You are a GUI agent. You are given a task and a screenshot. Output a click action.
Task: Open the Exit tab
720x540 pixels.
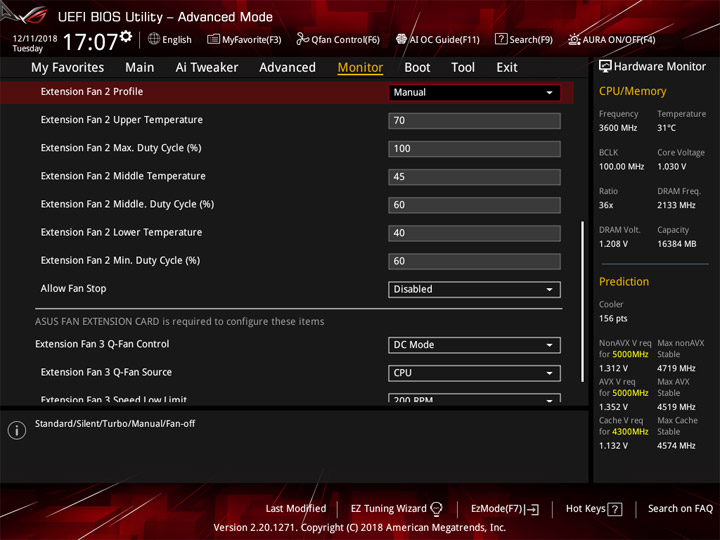507,68
